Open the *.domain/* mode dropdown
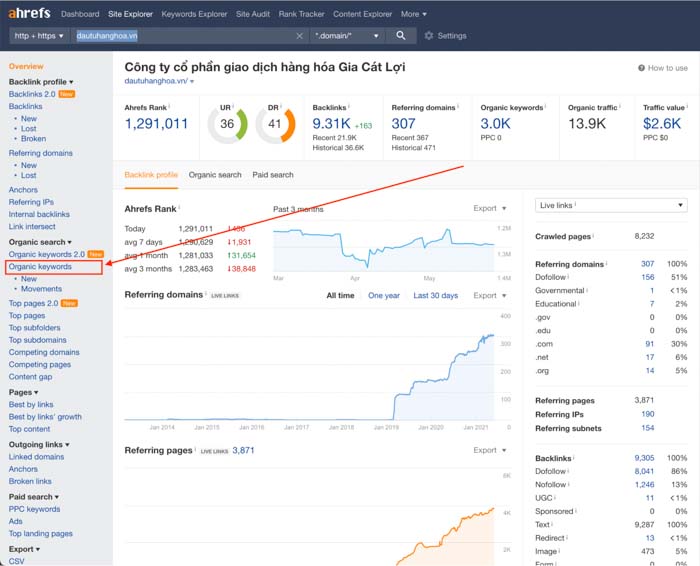 tap(347, 36)
